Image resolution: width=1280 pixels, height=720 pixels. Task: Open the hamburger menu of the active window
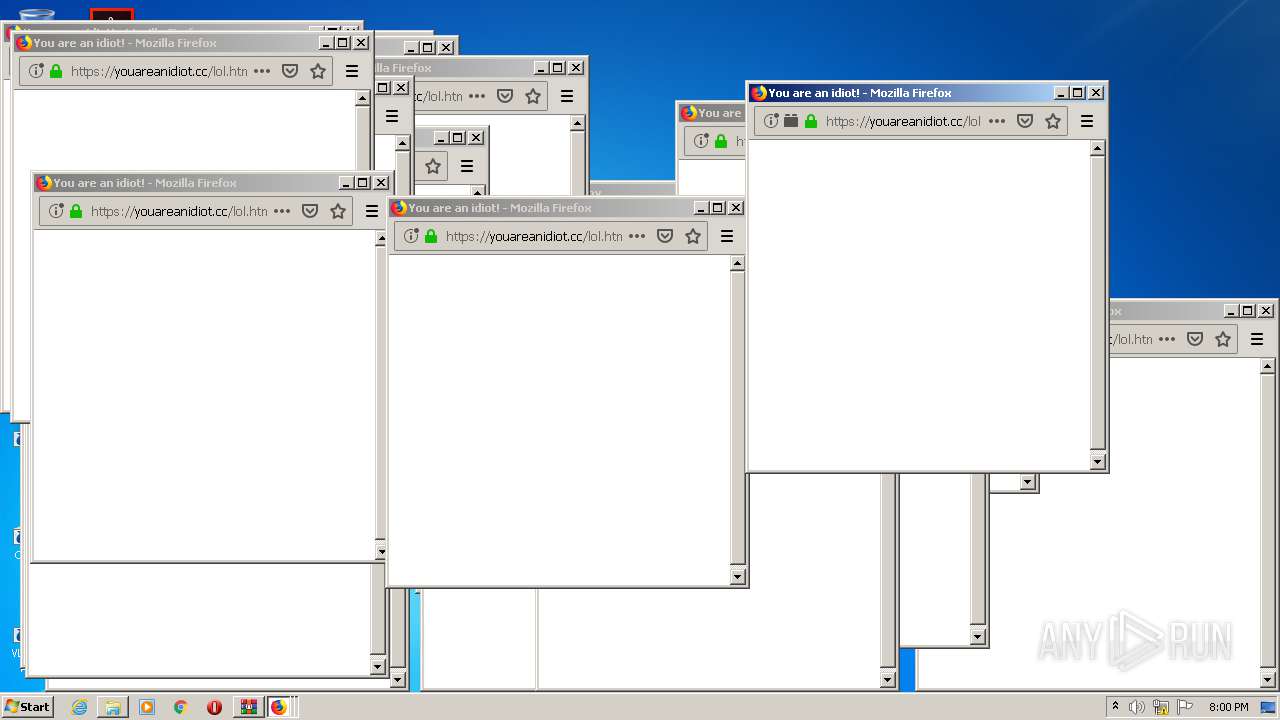(x=1087, y=121)
